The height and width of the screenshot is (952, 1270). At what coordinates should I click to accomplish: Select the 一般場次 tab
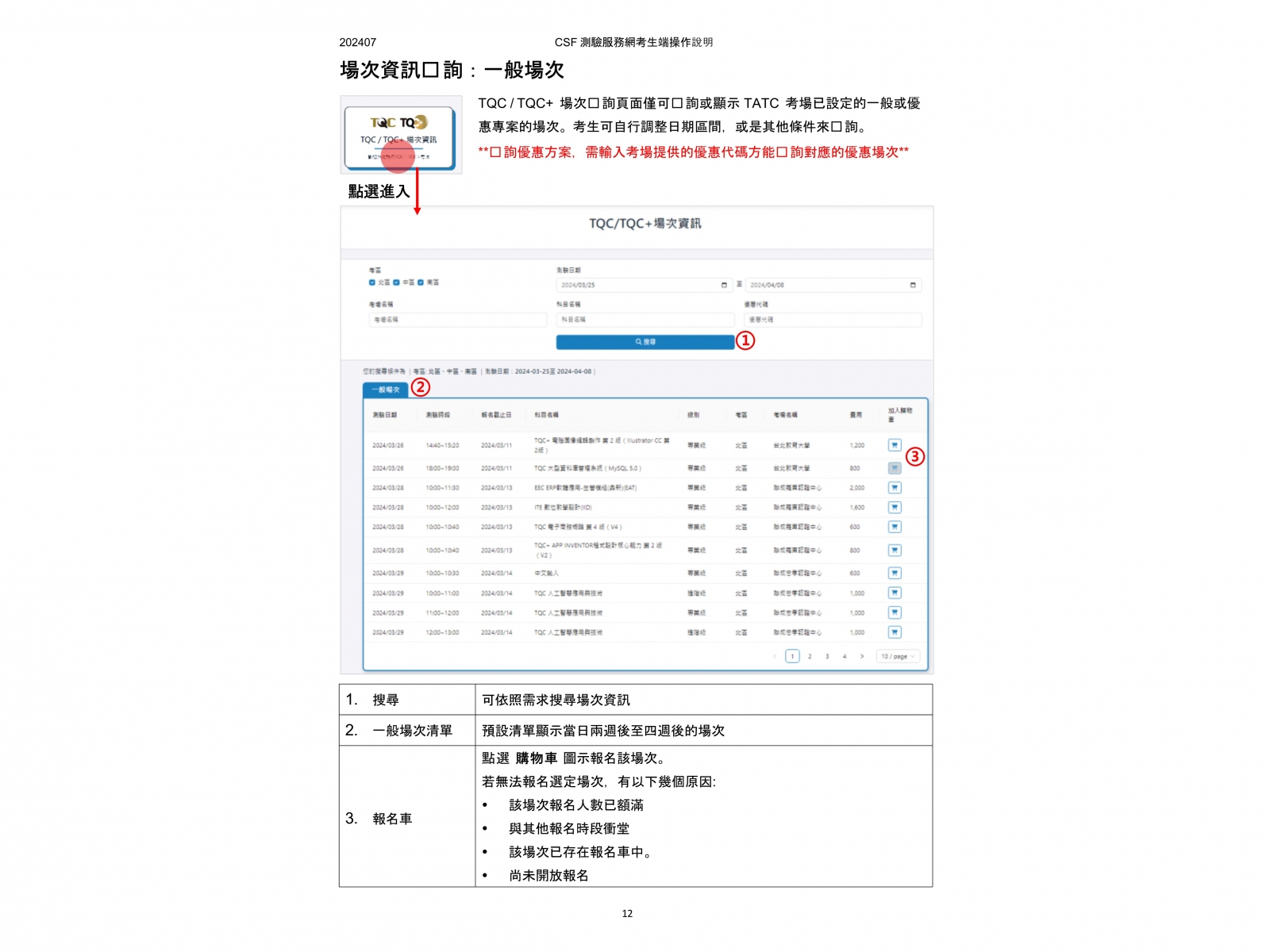(386, 390)
